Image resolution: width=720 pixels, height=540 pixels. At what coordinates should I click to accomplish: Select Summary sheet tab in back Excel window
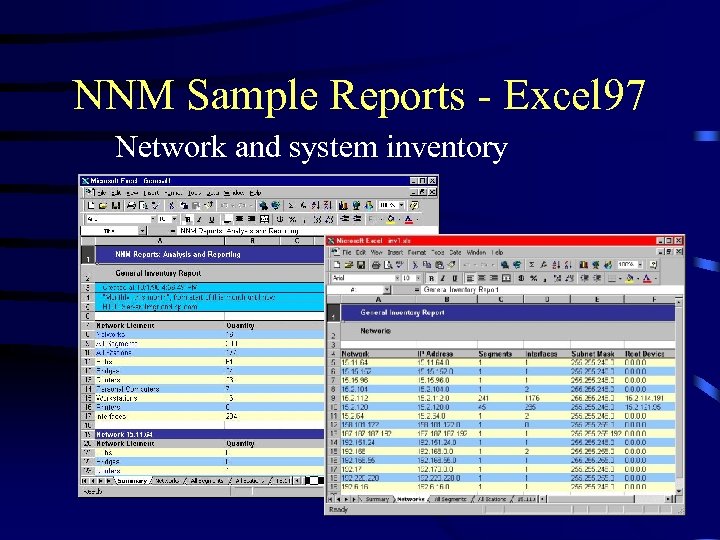[131, 481]
